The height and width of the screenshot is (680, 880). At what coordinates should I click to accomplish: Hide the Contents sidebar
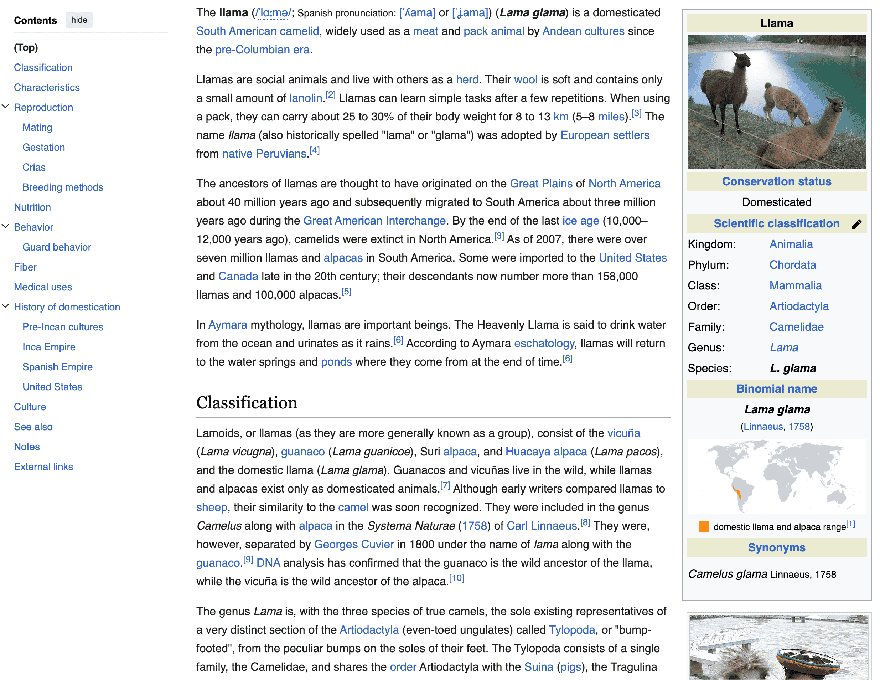click(x=79, y=20)
